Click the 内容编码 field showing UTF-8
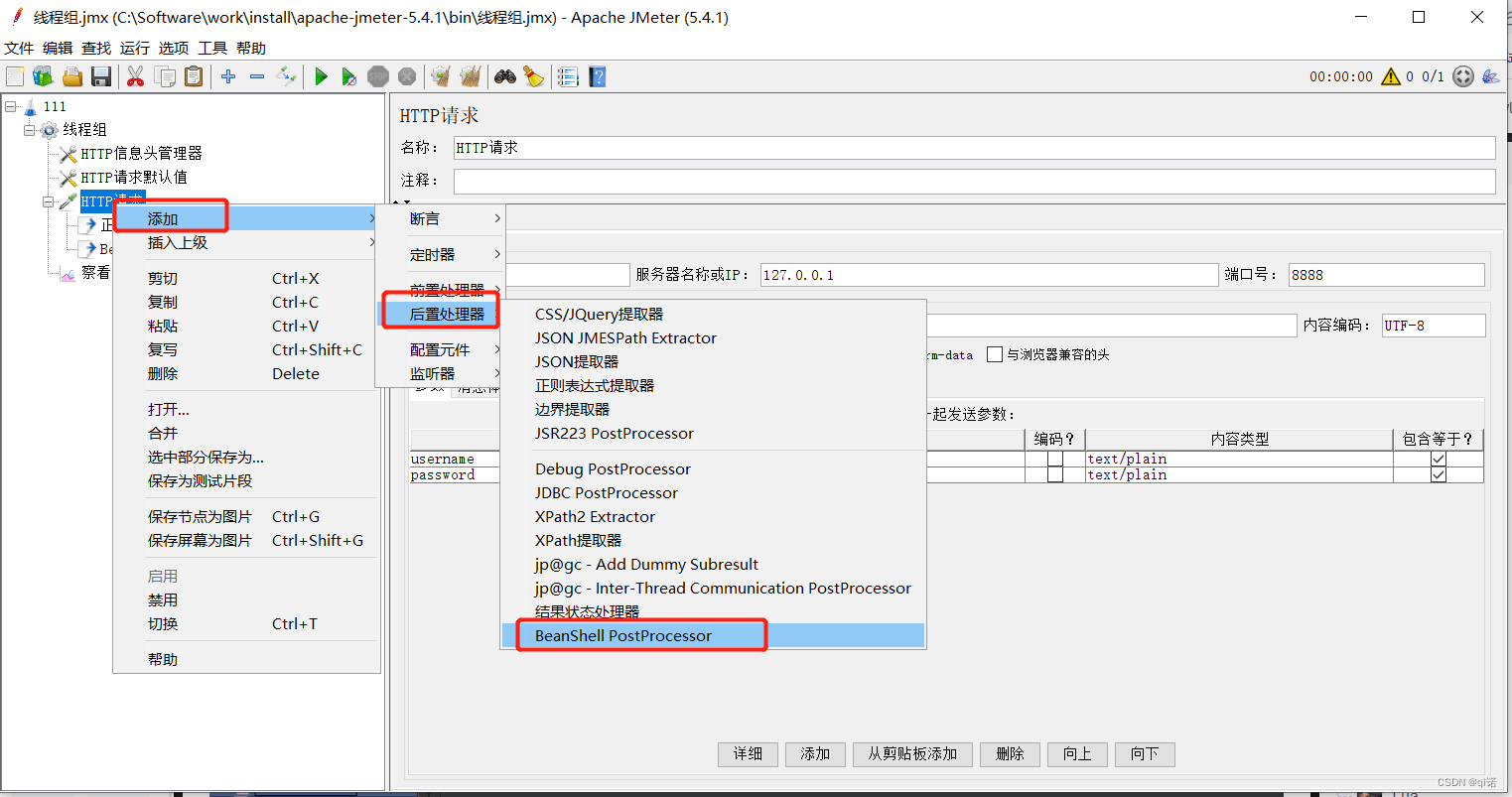The image size is (1512, 797). click(x=1434, y=326)
